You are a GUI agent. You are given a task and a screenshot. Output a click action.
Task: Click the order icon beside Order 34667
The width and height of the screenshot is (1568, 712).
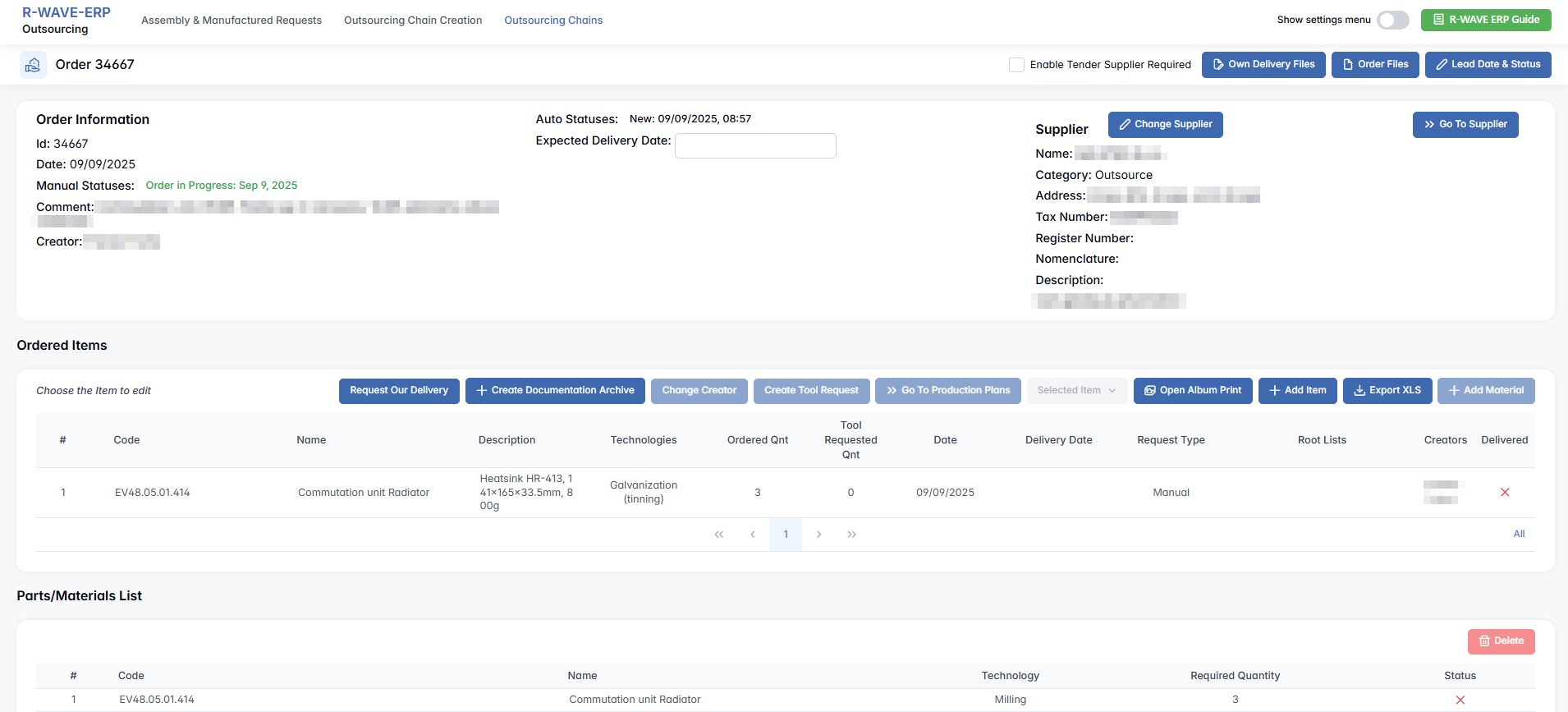tap(33, 65)
